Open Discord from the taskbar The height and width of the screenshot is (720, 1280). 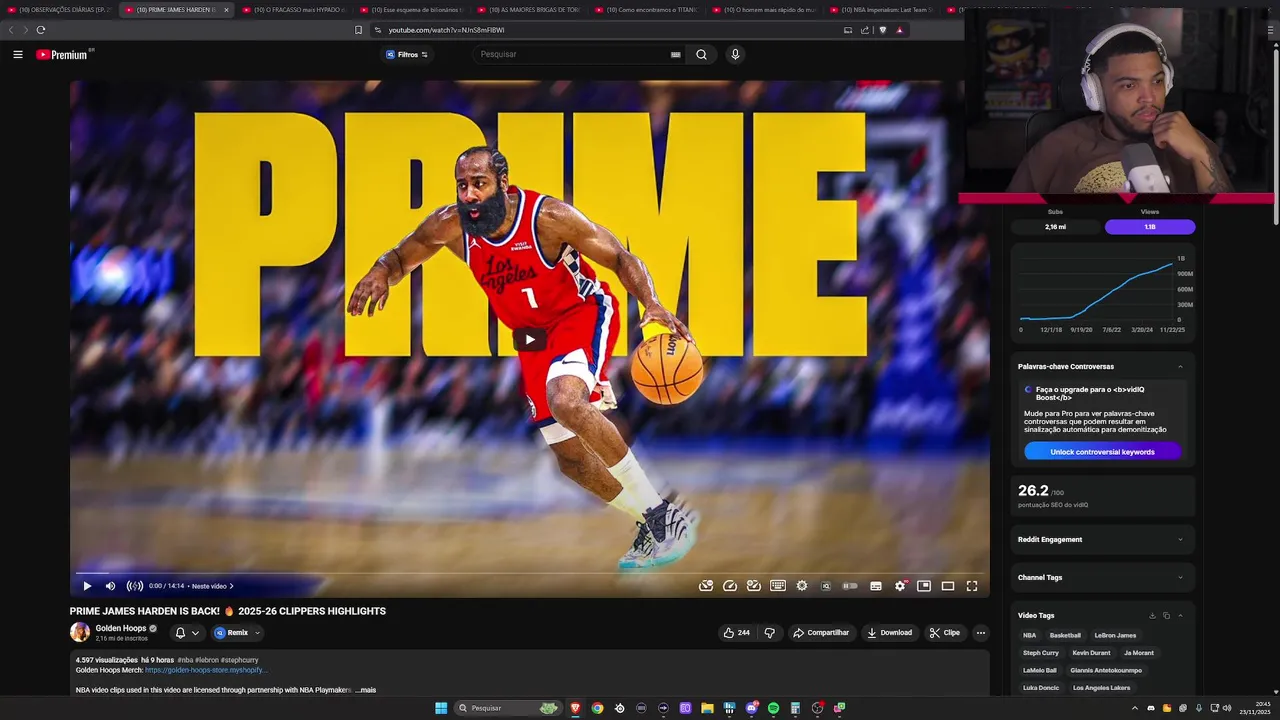coord(752,708)
